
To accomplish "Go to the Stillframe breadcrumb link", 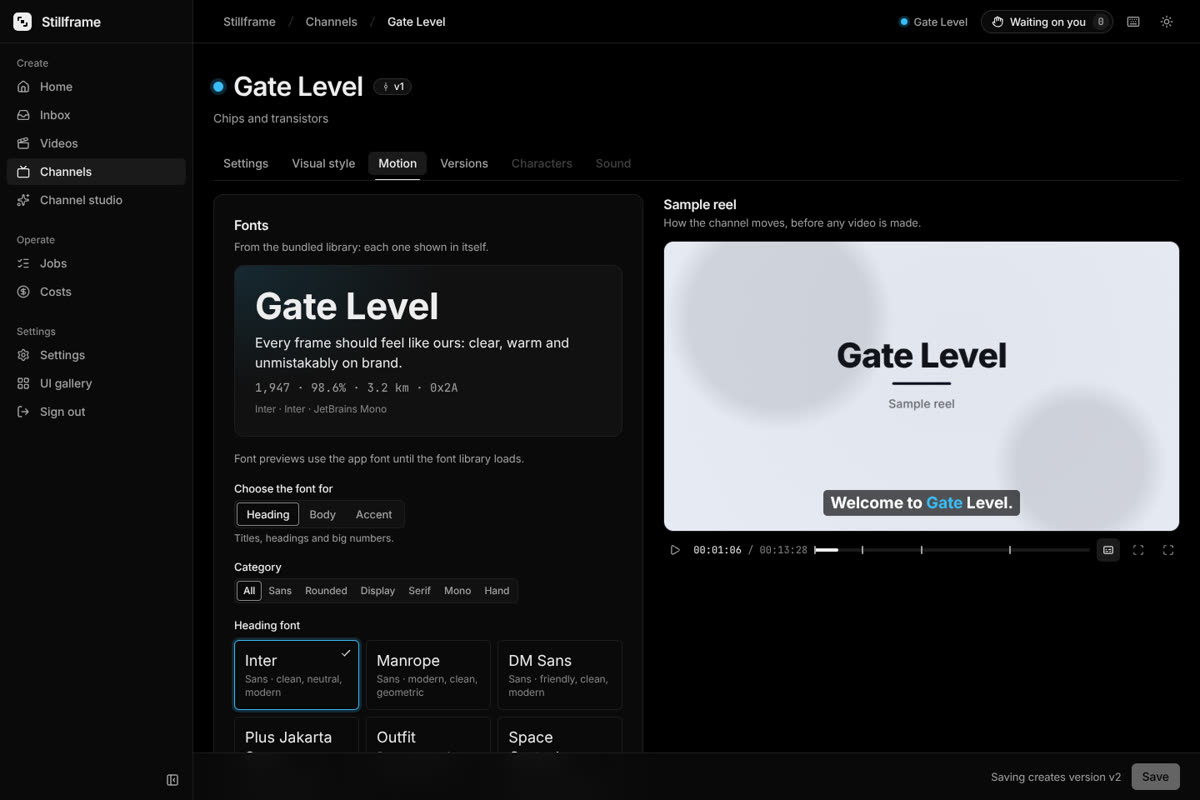I will coord(249,22).
